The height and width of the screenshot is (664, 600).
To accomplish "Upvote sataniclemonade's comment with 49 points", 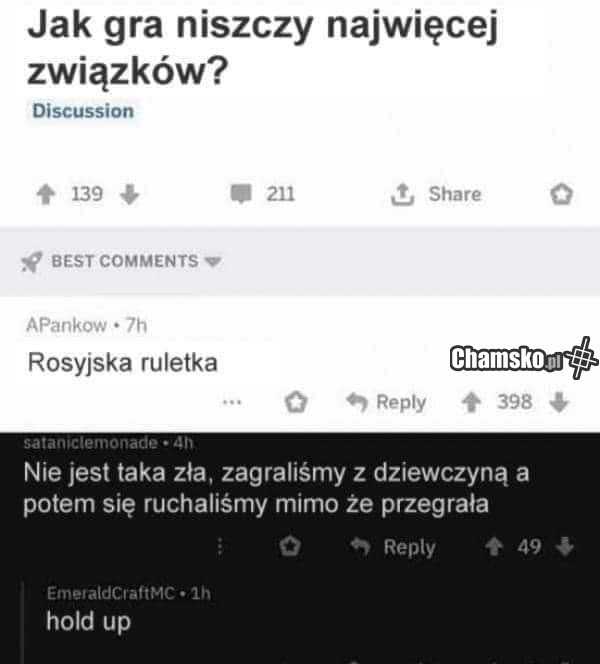I will pos(494,547).
